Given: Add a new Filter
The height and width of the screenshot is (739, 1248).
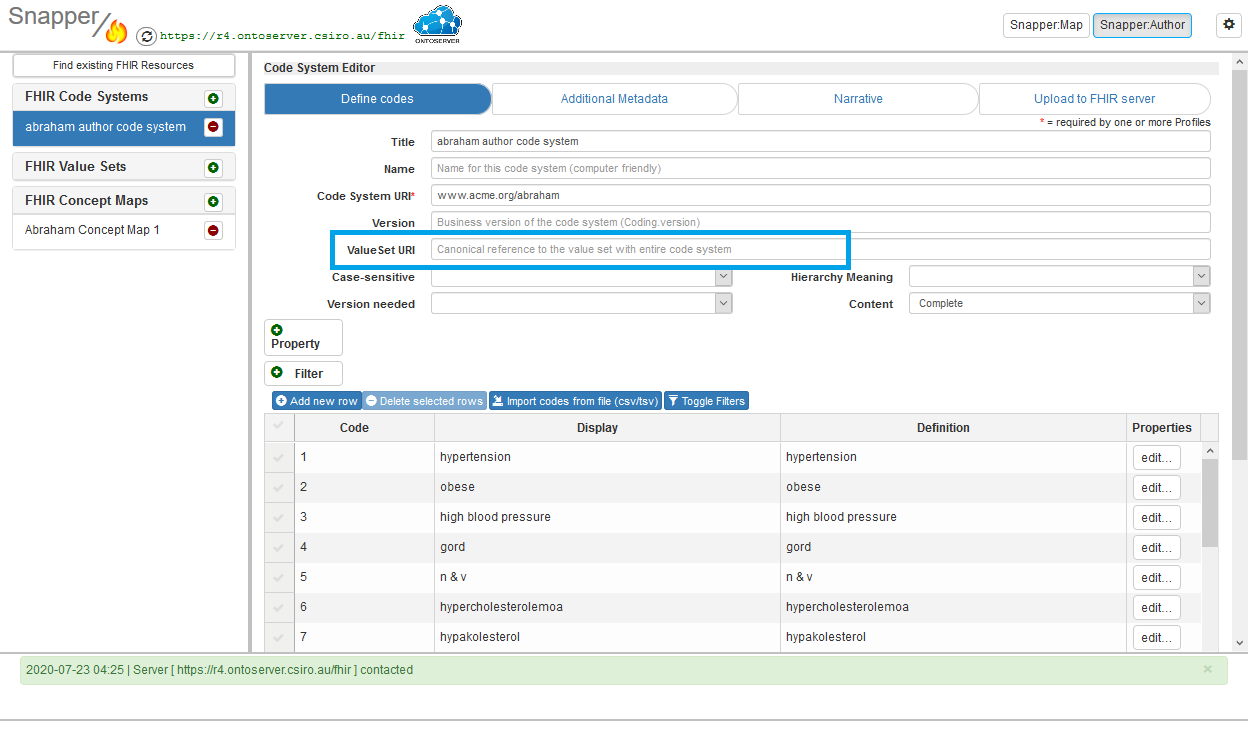Looking at the screenshot, I should pos(303,373).
